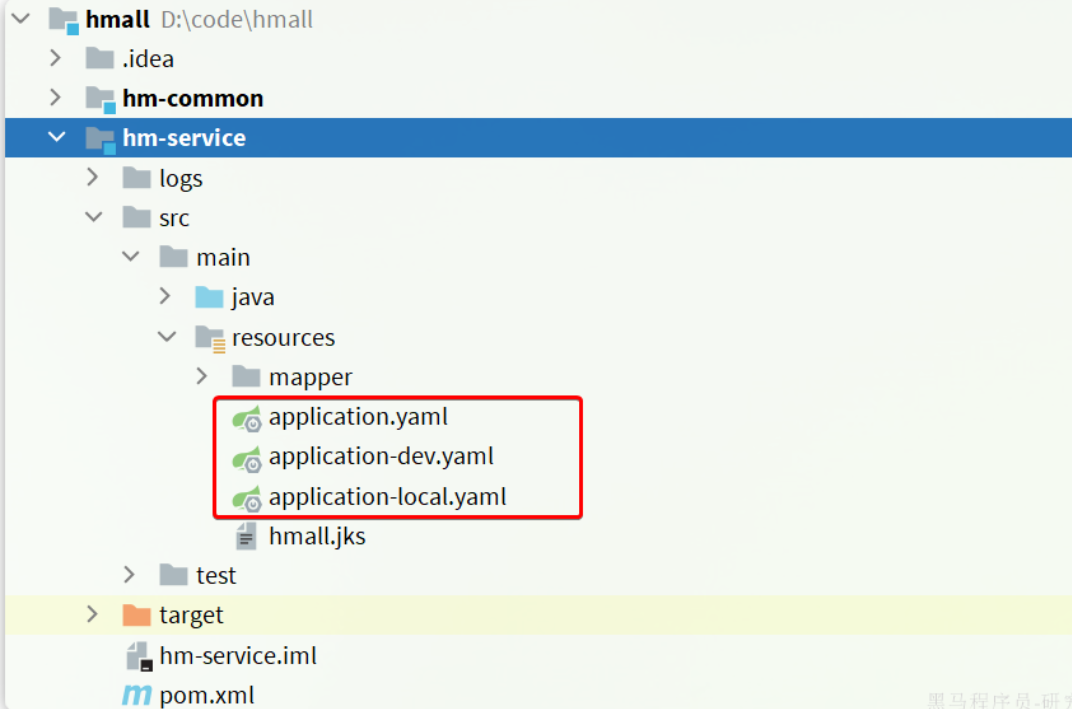Screen dimensions: 1072x709
Task: Click the file icon of hmall.jks
Action: 246,537
